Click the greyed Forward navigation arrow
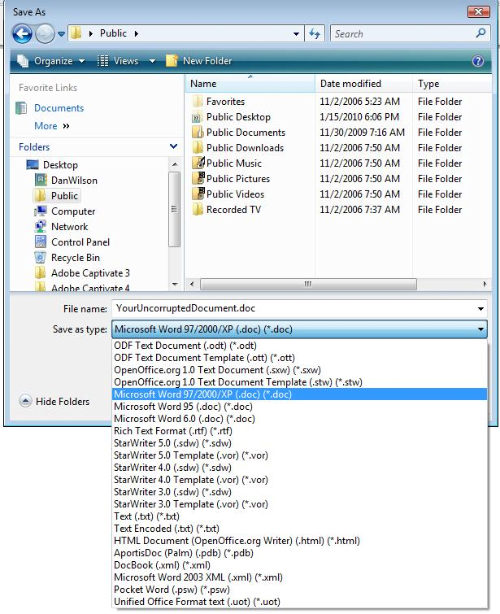The image size is (500, 614). [x=45, y=34]
